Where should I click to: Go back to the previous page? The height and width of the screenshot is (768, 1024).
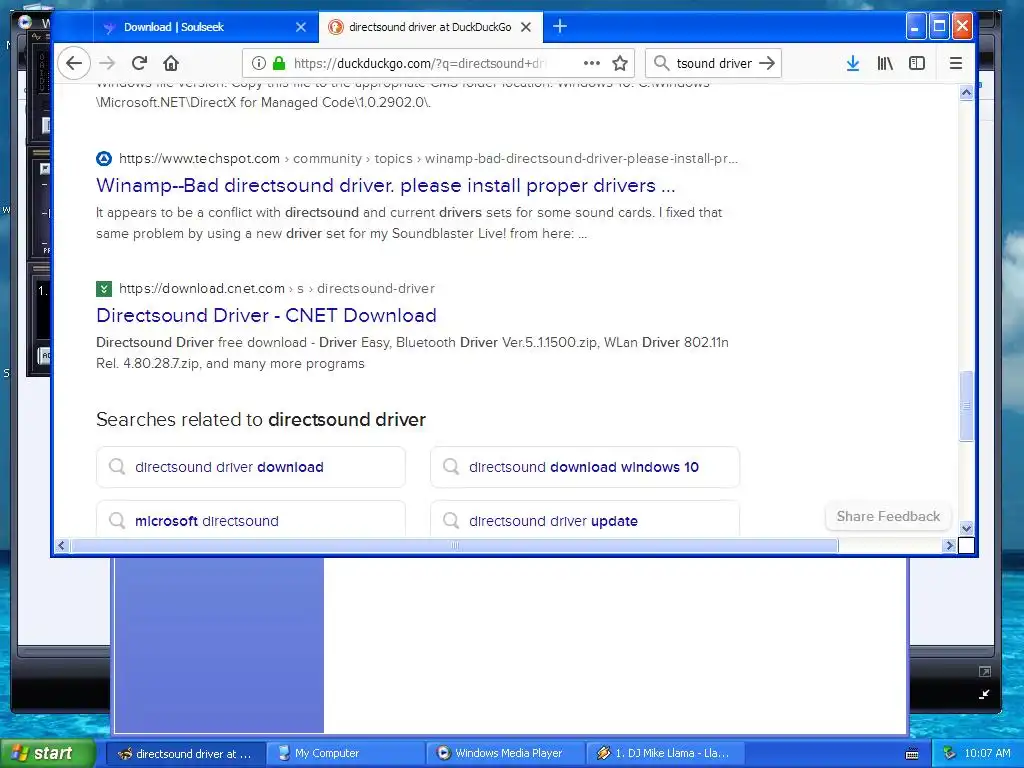(74, 63)
